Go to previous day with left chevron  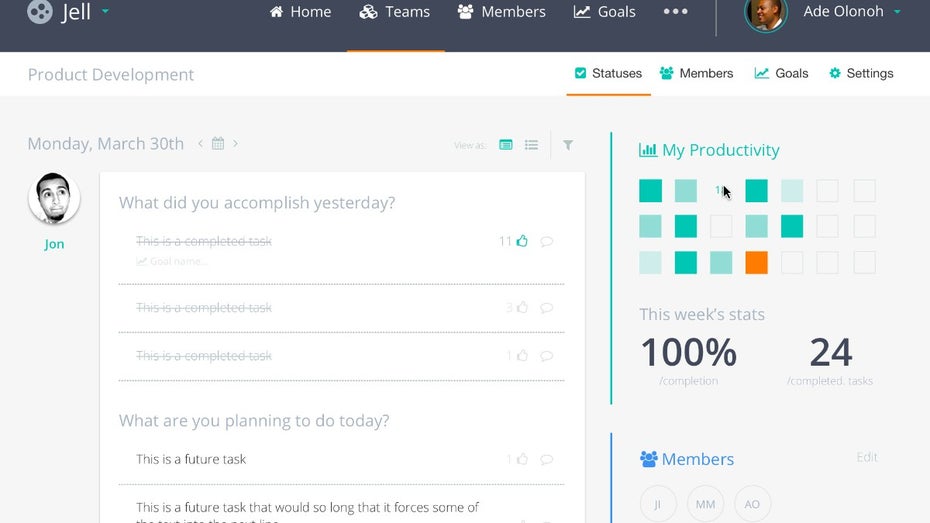click(x=200, y=144)
